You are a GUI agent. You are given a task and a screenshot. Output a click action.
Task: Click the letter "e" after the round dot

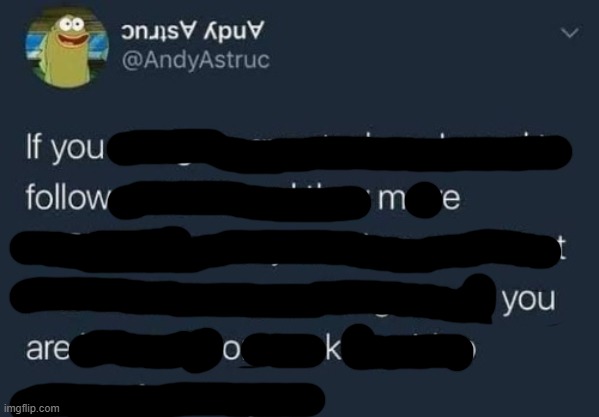pyautogui.click(x=452, y=200)
